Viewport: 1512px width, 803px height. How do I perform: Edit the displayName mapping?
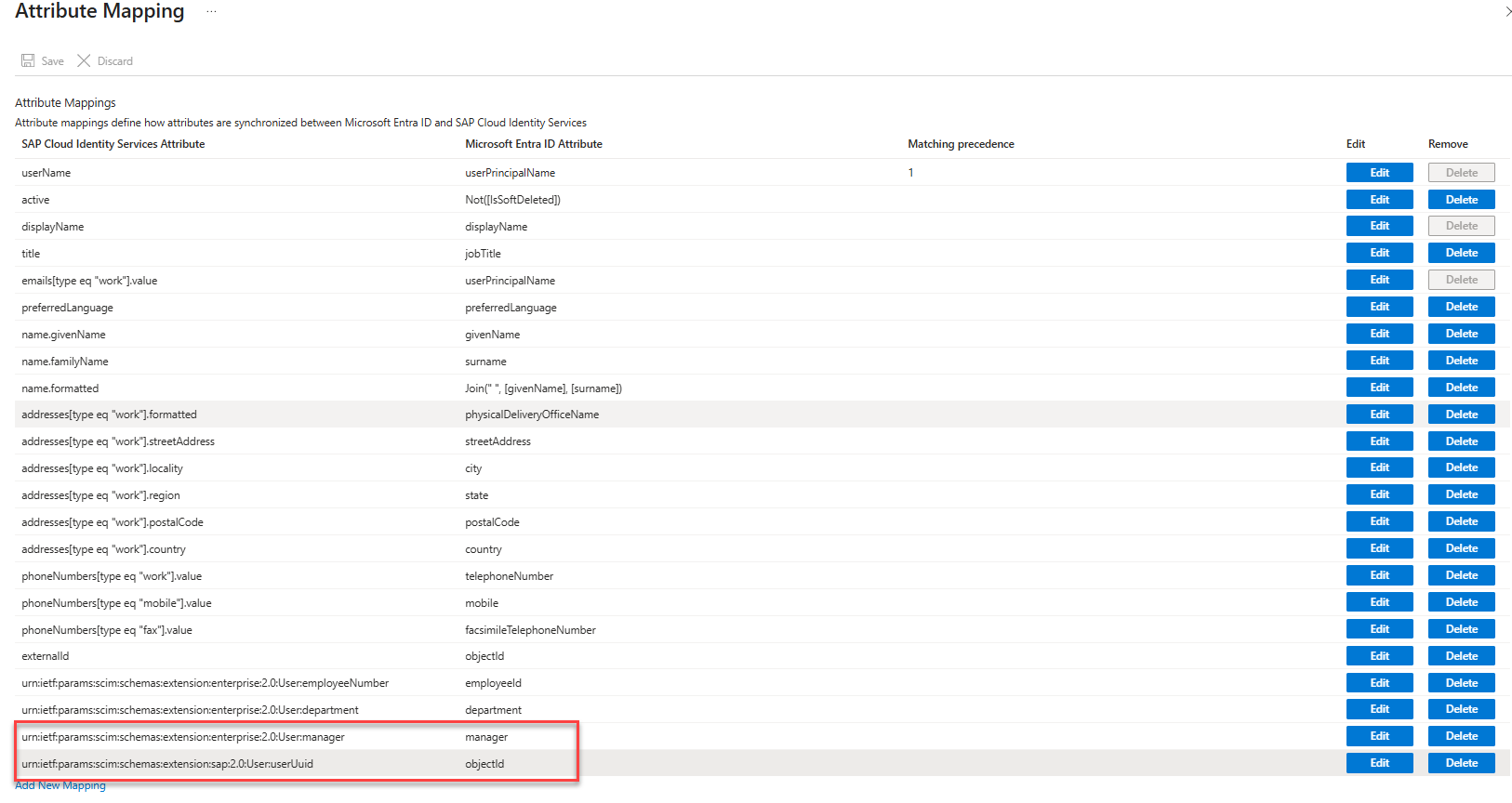pos(1379,226)
